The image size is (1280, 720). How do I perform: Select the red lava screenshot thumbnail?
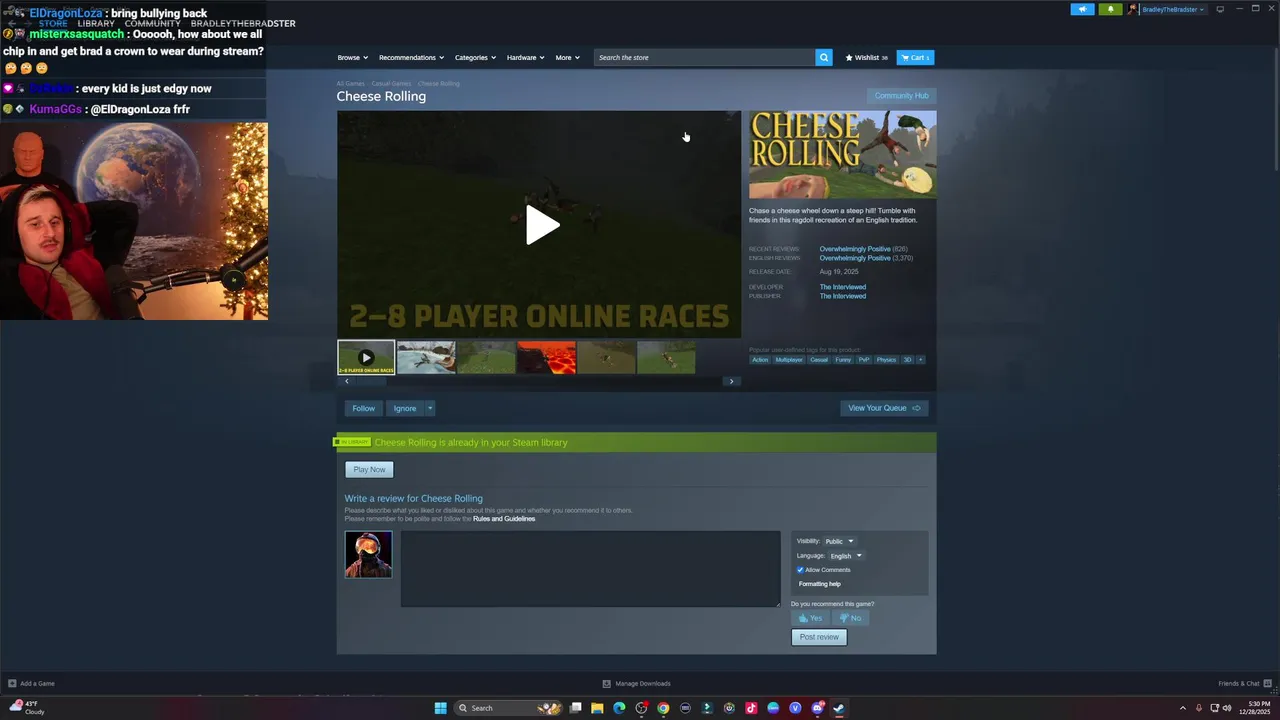pos(546,357)
